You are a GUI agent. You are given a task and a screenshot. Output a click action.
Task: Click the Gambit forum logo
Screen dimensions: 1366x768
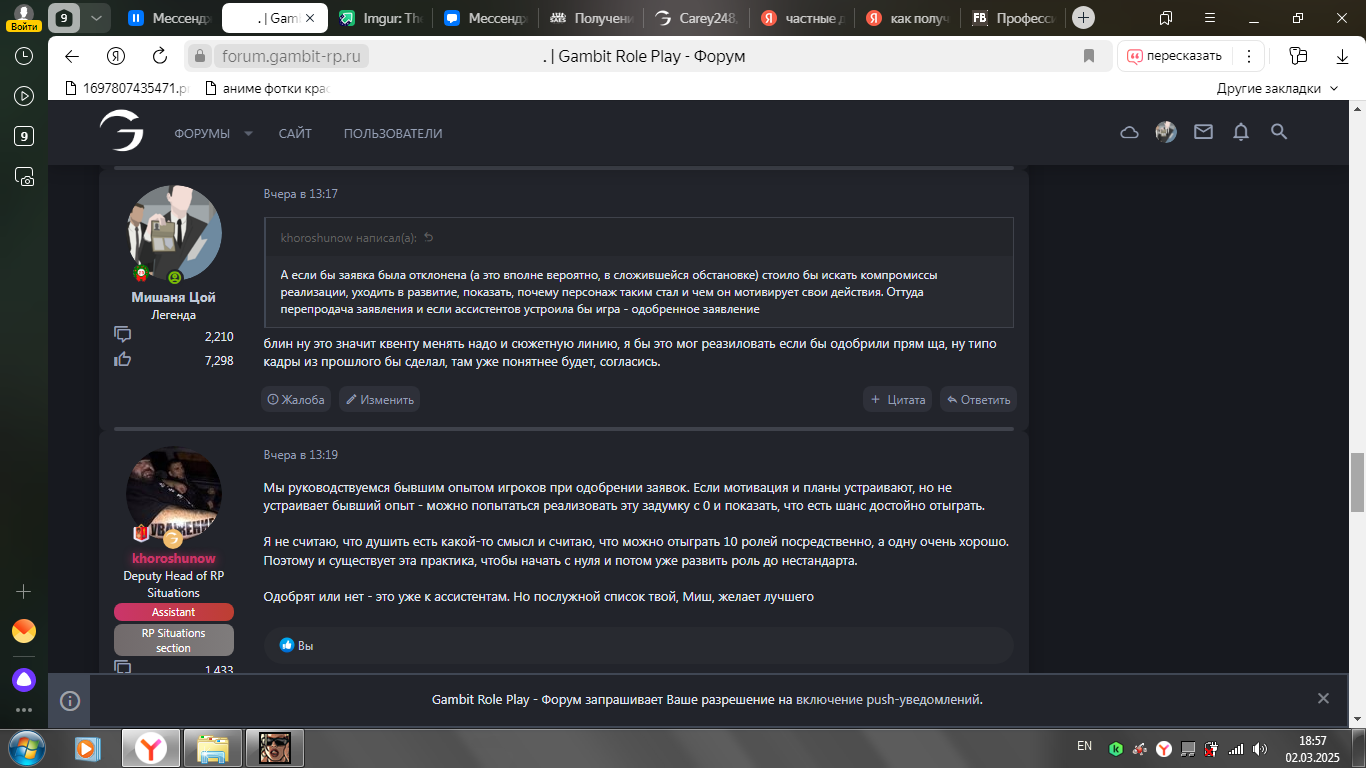(x=121, y=132)
